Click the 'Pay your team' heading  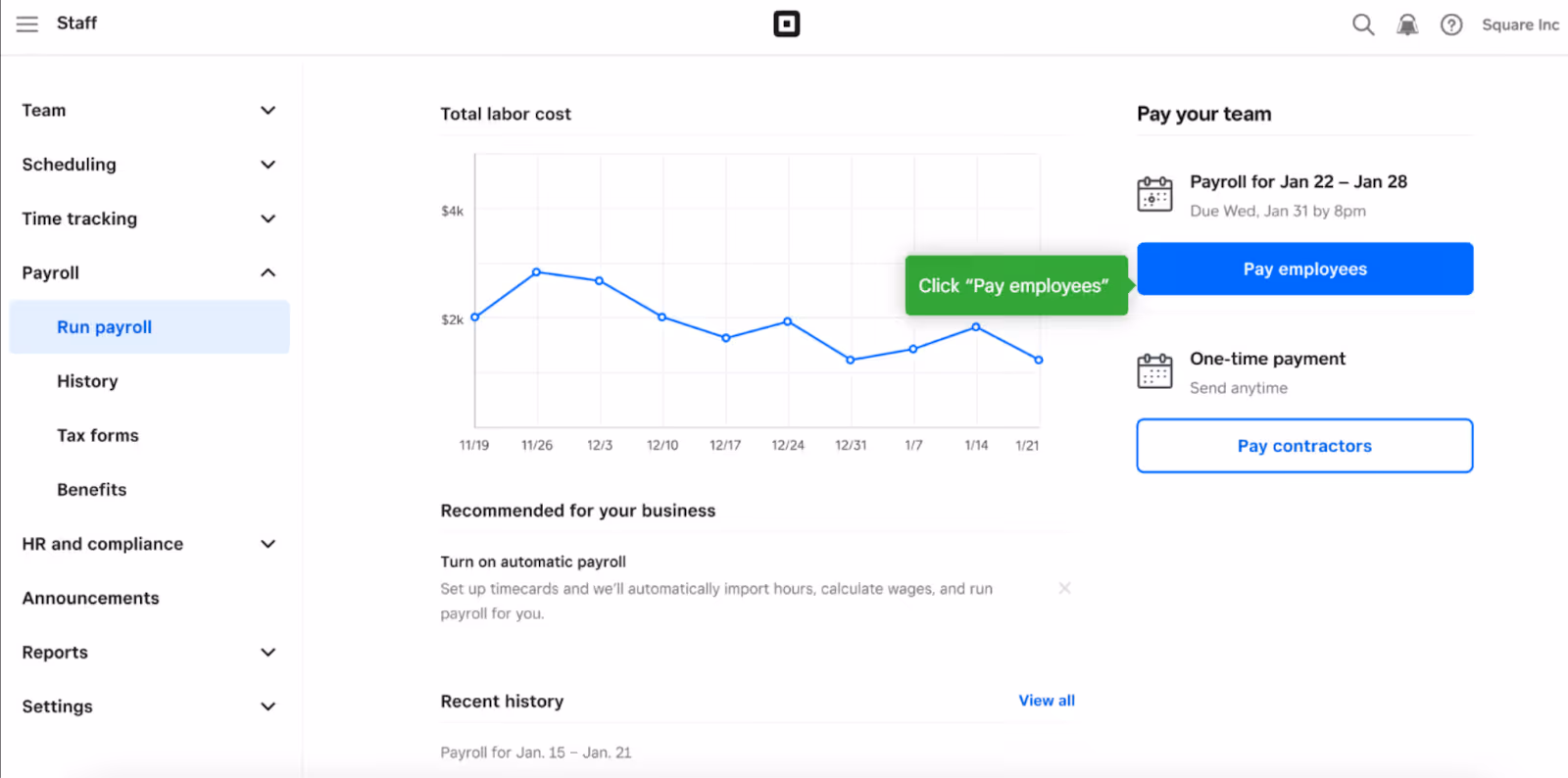click(x=1203, y=114)
